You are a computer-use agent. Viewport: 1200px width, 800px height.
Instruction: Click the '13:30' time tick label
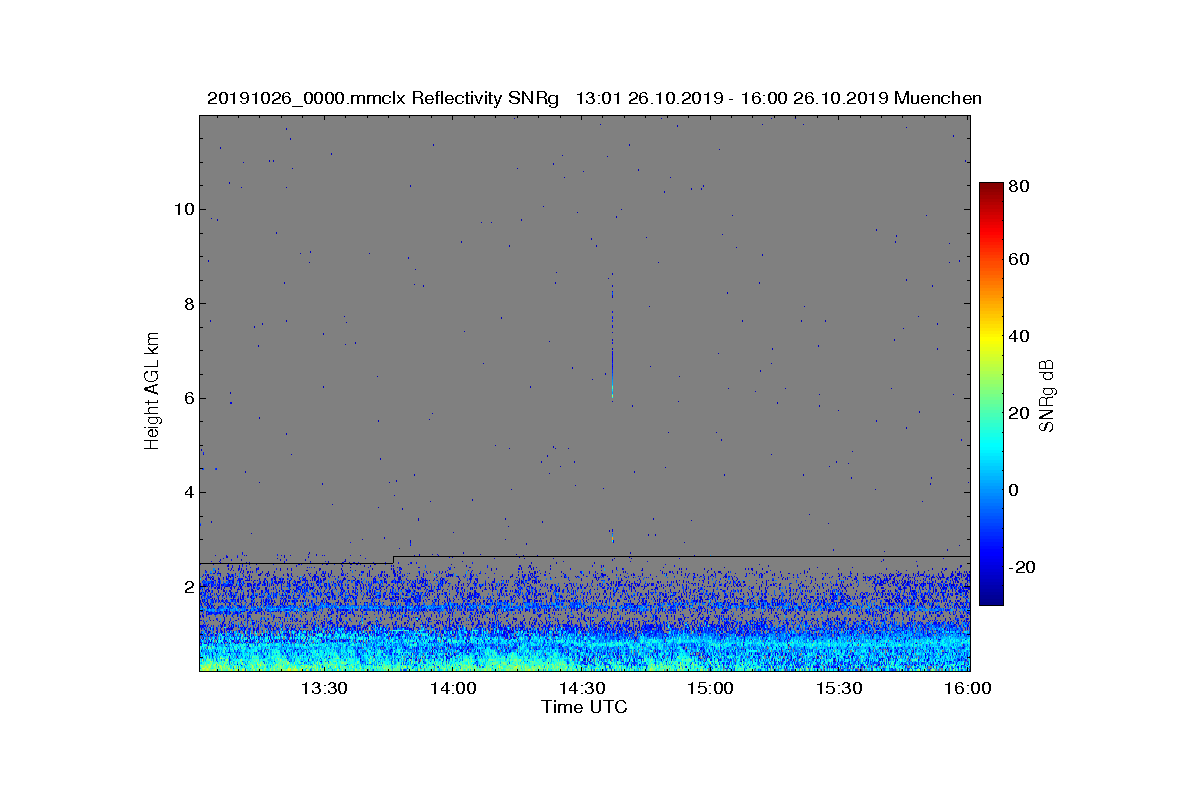tap(324, 688)
